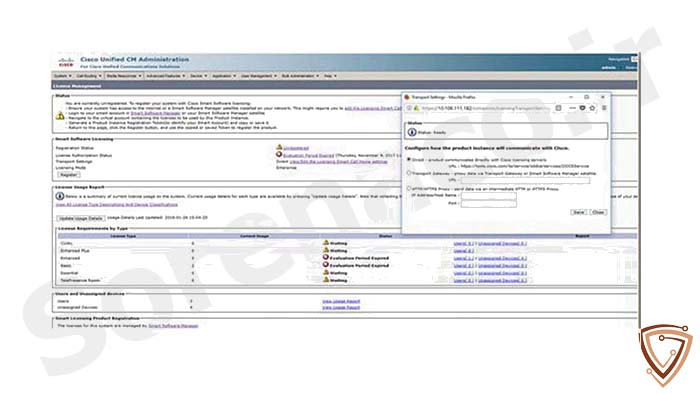Click the Register button

point(68,174)
